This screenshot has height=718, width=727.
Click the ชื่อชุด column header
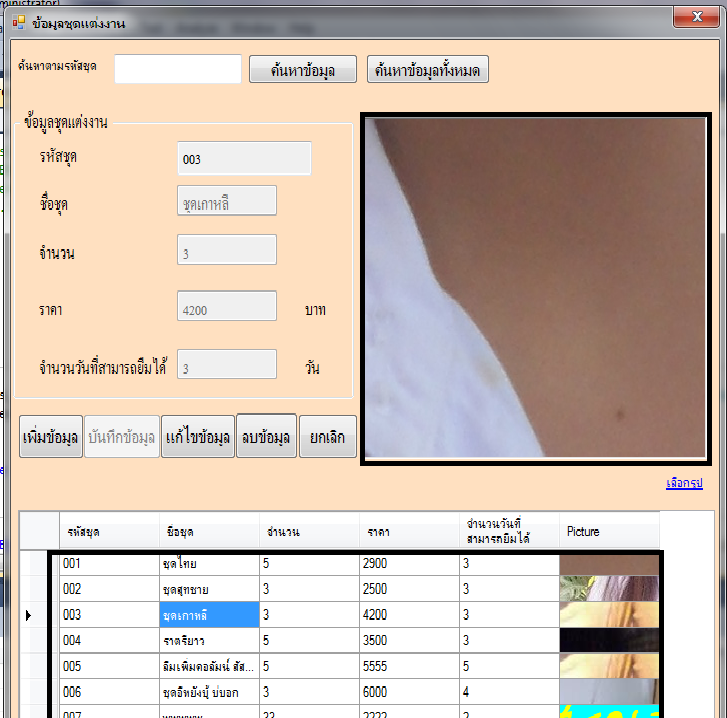(209, 531)
